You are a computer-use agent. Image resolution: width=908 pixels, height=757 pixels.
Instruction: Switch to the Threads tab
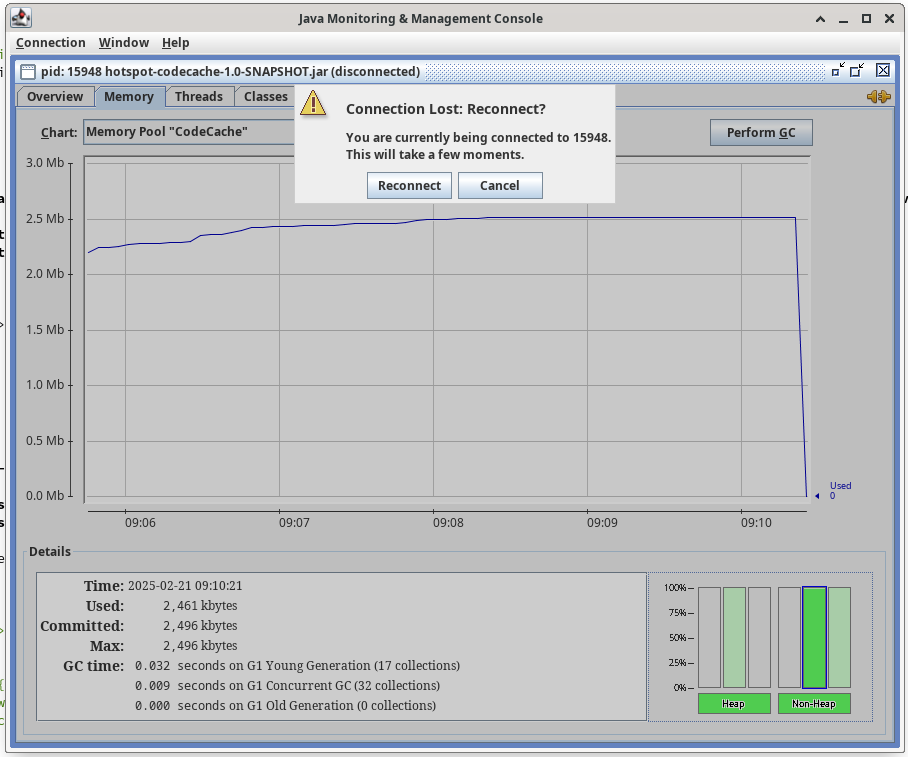click(199, 96)
